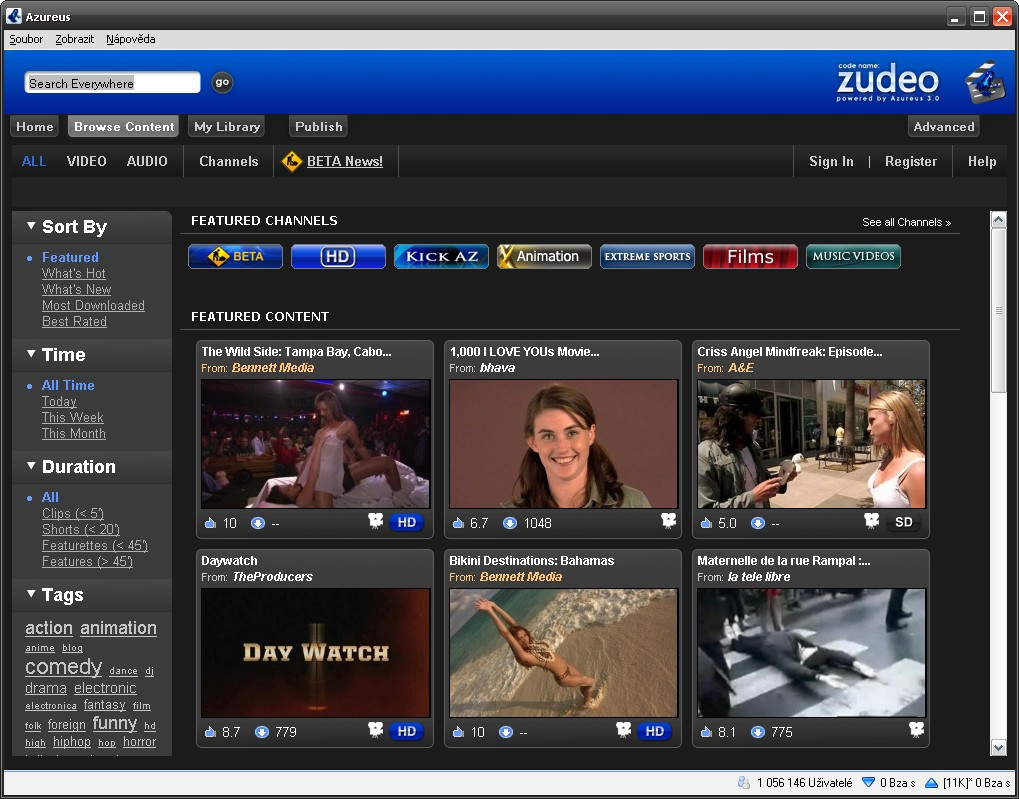Click thumbs-up icon on Maternelle de la rue Rampal card

tap(706, 732)
